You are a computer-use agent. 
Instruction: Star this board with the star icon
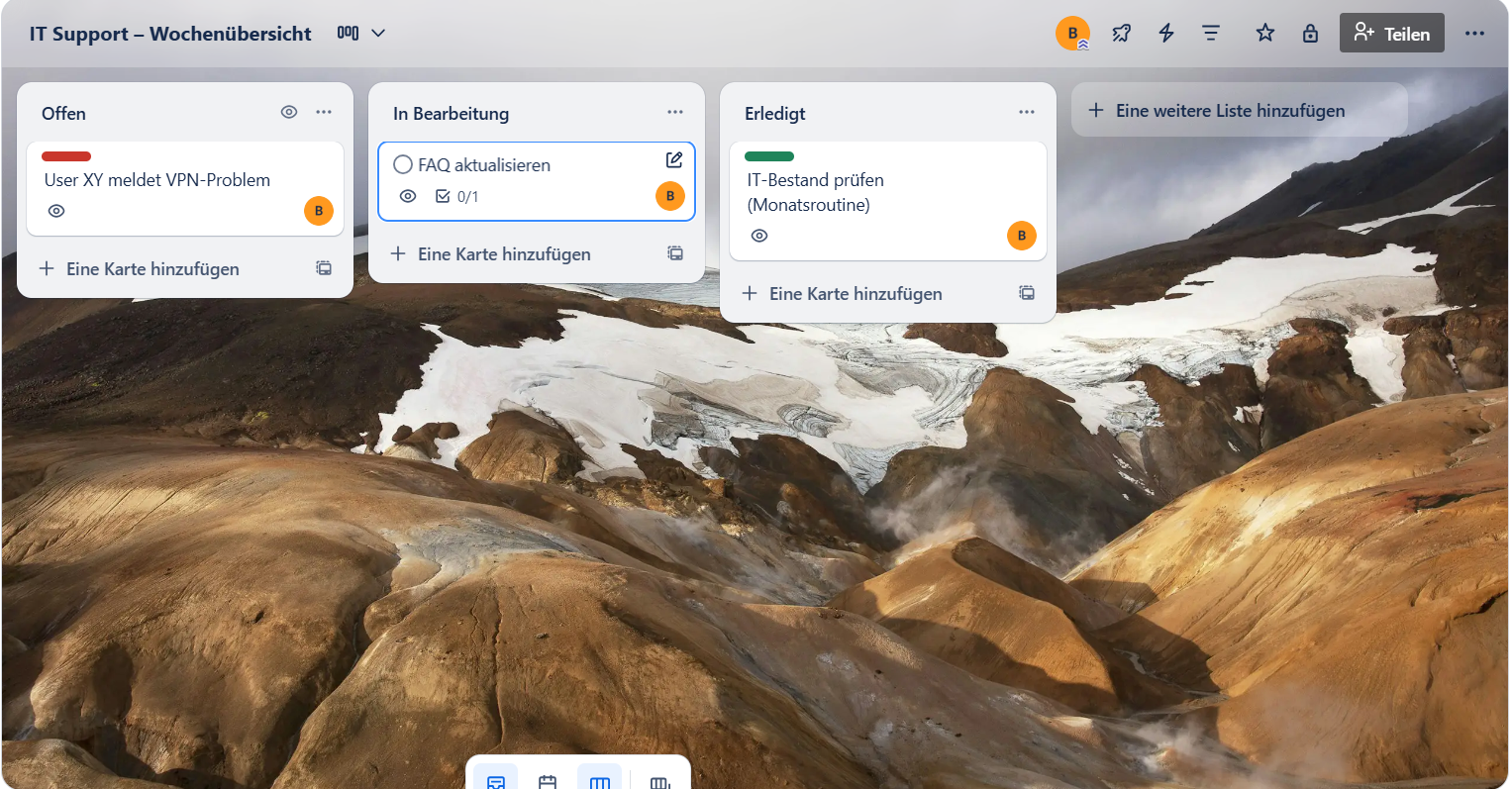click(x=1264, y=34)
